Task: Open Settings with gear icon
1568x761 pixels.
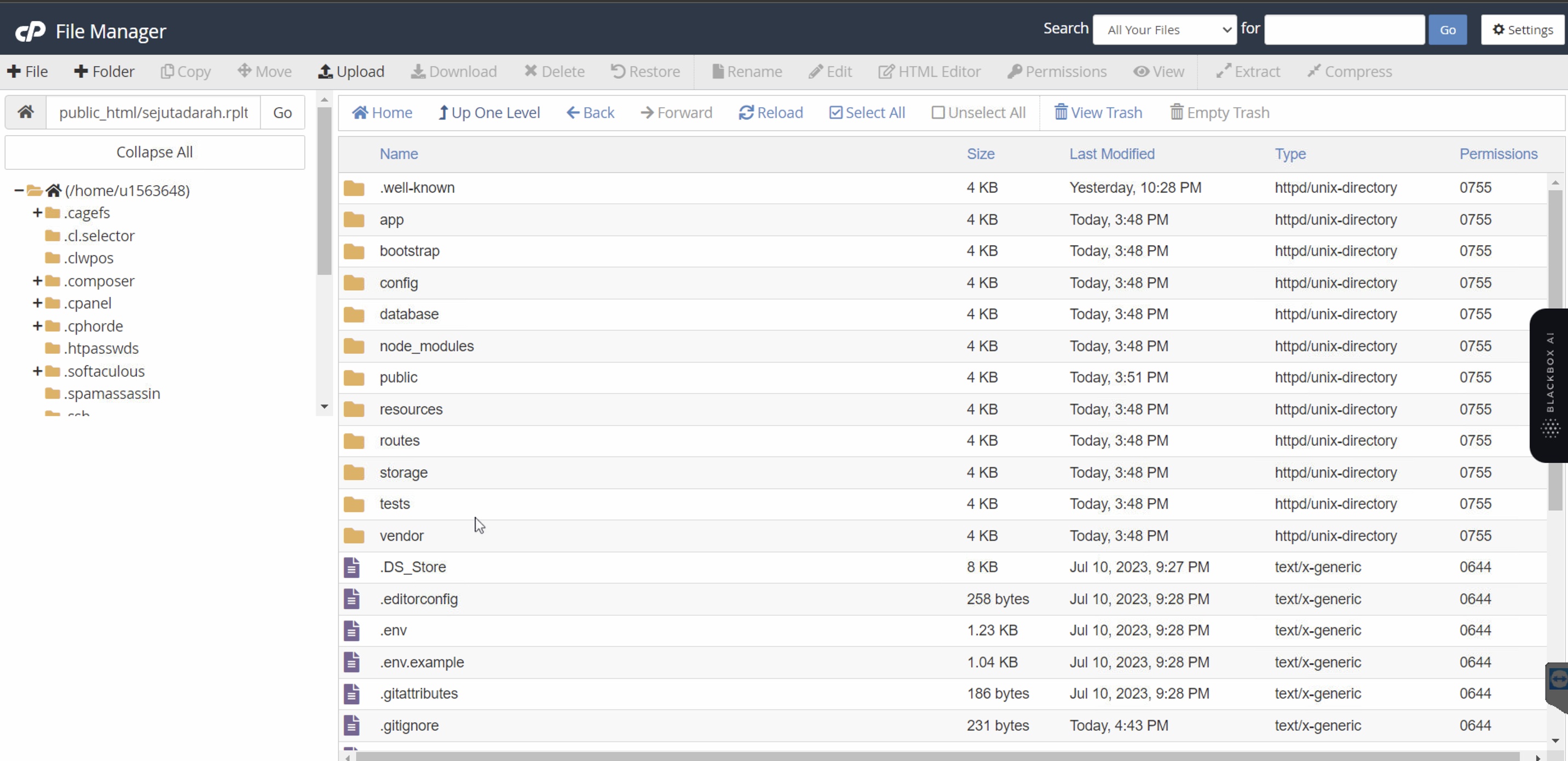Action: pos(1523,30)
